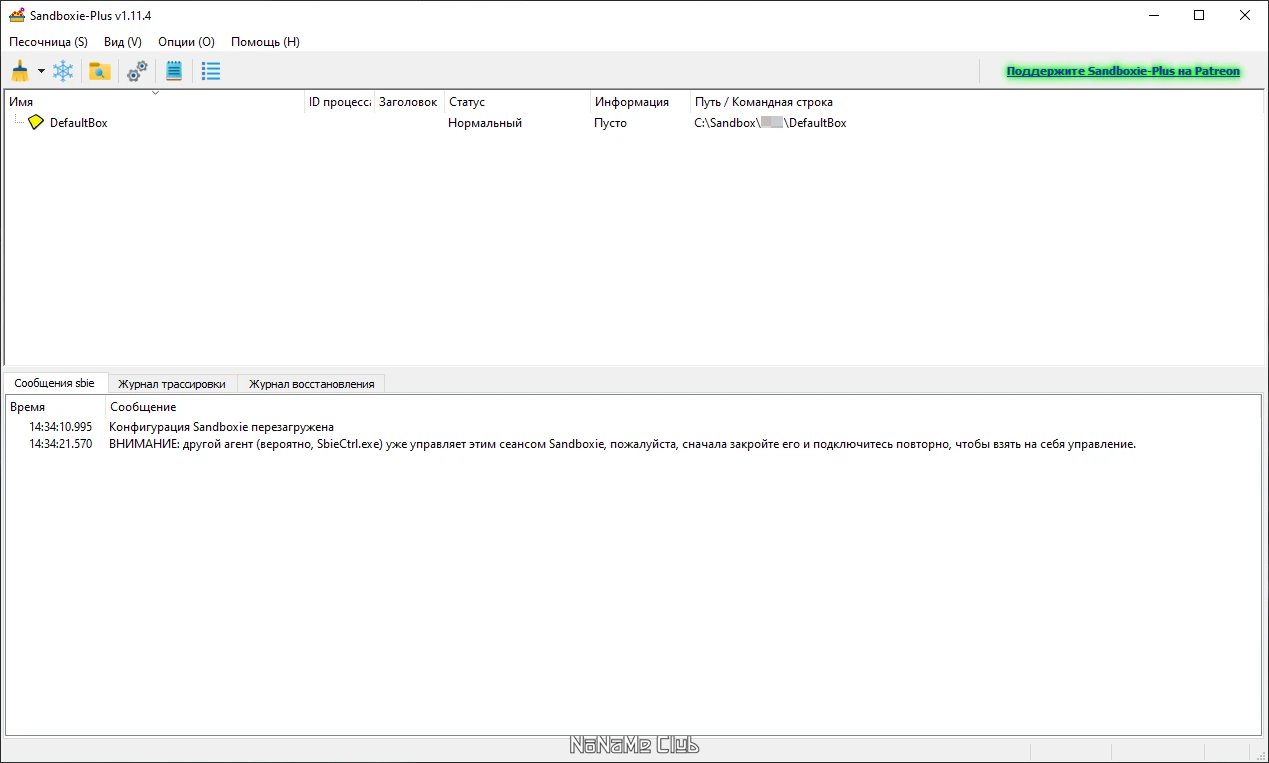Click the 14:34:21.570 timestamp
Viewport: 1269px width, 763px height.
[61, 444]
